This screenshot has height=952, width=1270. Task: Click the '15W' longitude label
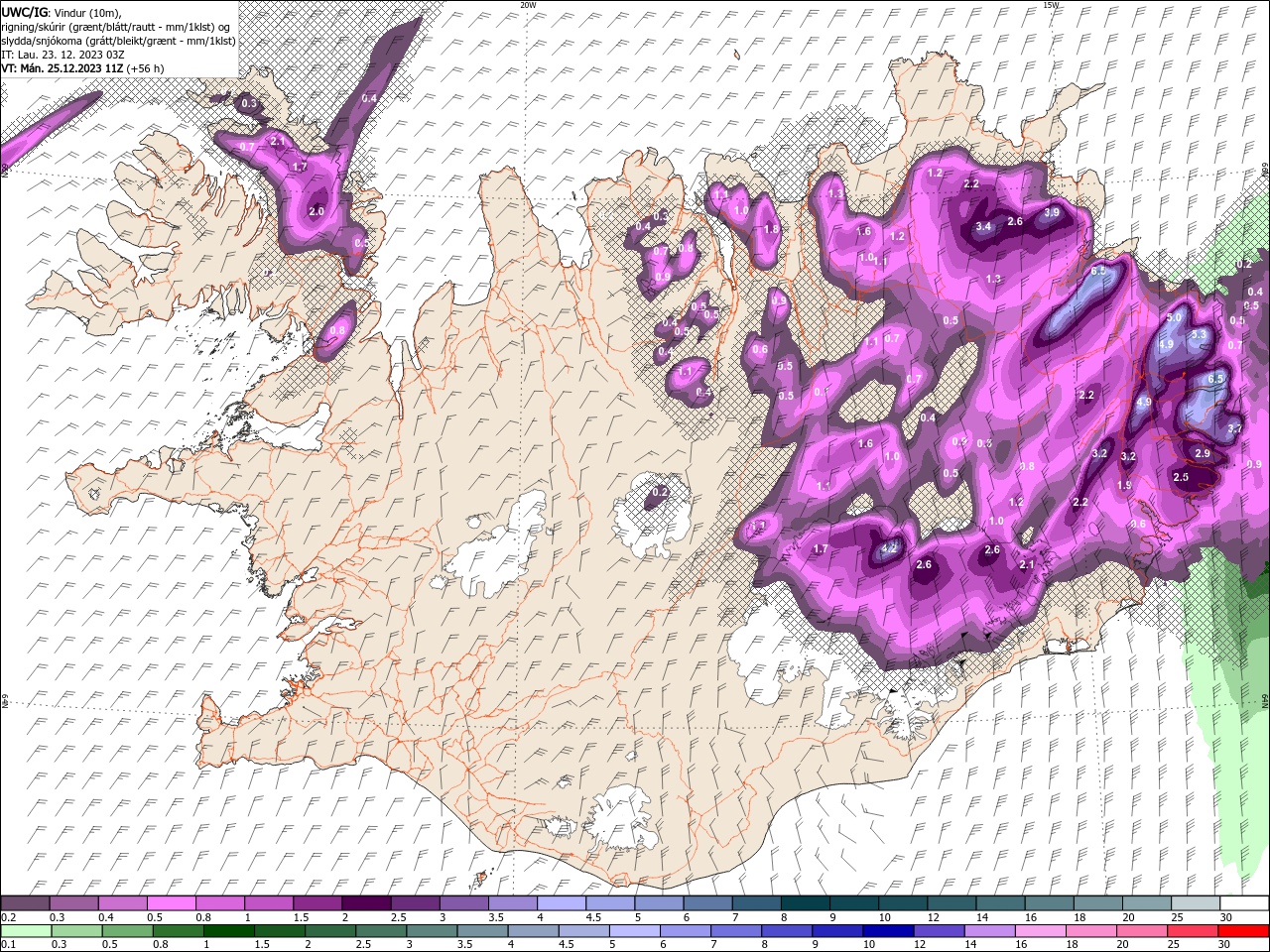coord(1051,5)
